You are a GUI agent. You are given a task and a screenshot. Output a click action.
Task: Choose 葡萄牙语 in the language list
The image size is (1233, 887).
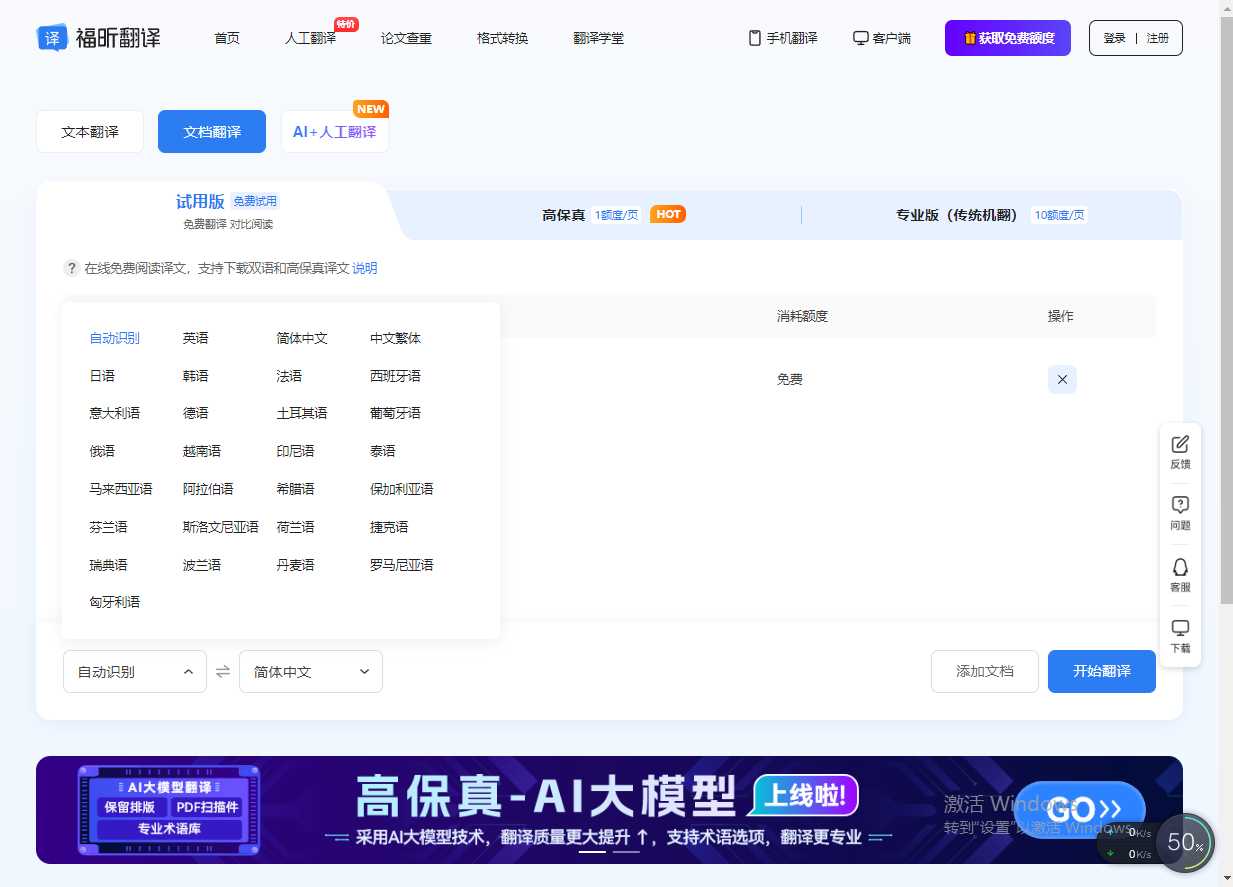pos(395,413)
